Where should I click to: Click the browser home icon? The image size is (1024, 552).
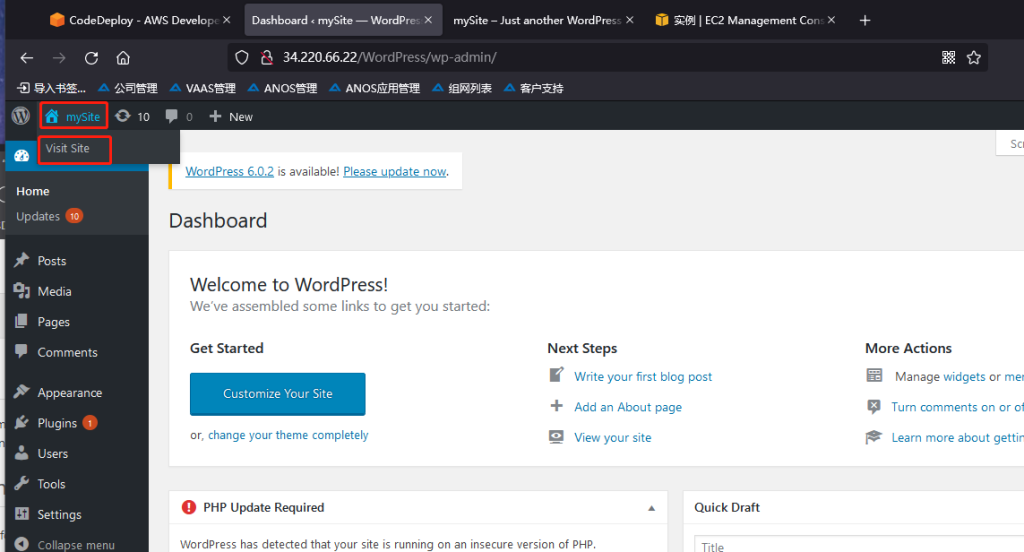pos(123,58)
